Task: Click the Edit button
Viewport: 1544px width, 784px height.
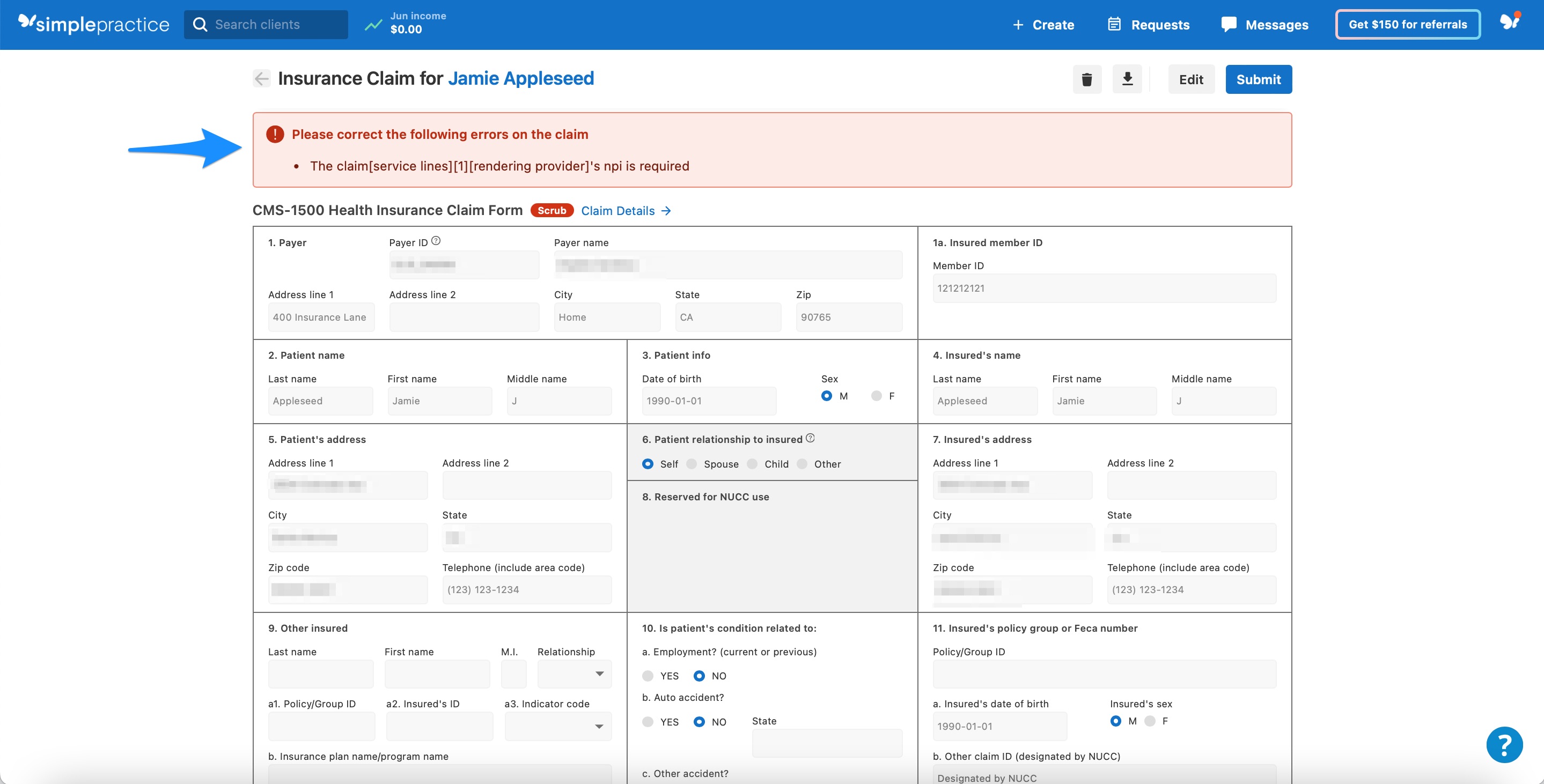Action: pyautogui.click(x=1191, y=79)
